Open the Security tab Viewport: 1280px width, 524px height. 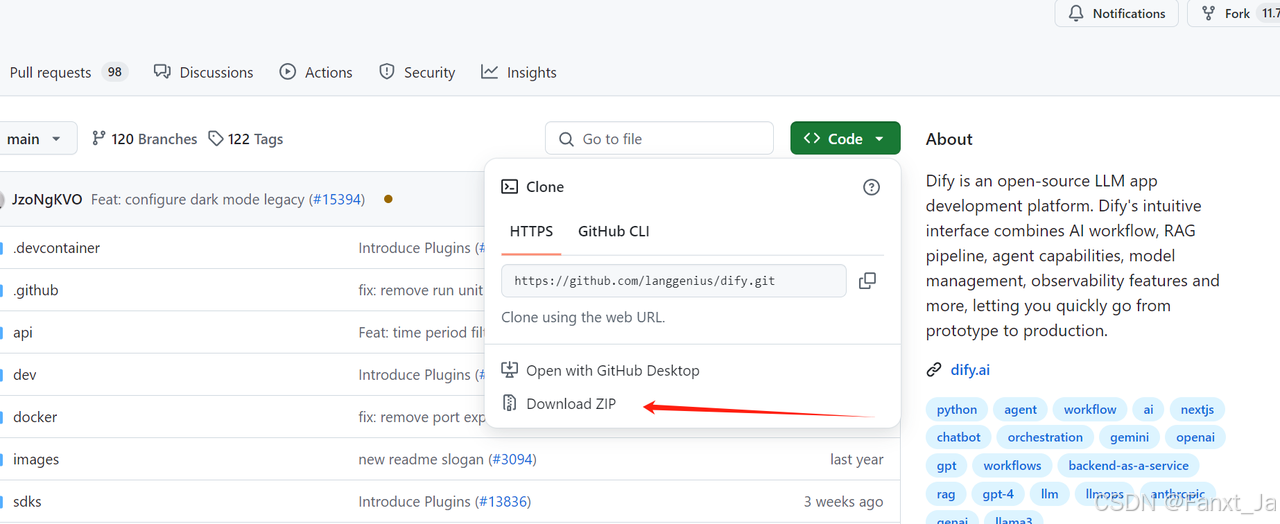tap(417, 72)
